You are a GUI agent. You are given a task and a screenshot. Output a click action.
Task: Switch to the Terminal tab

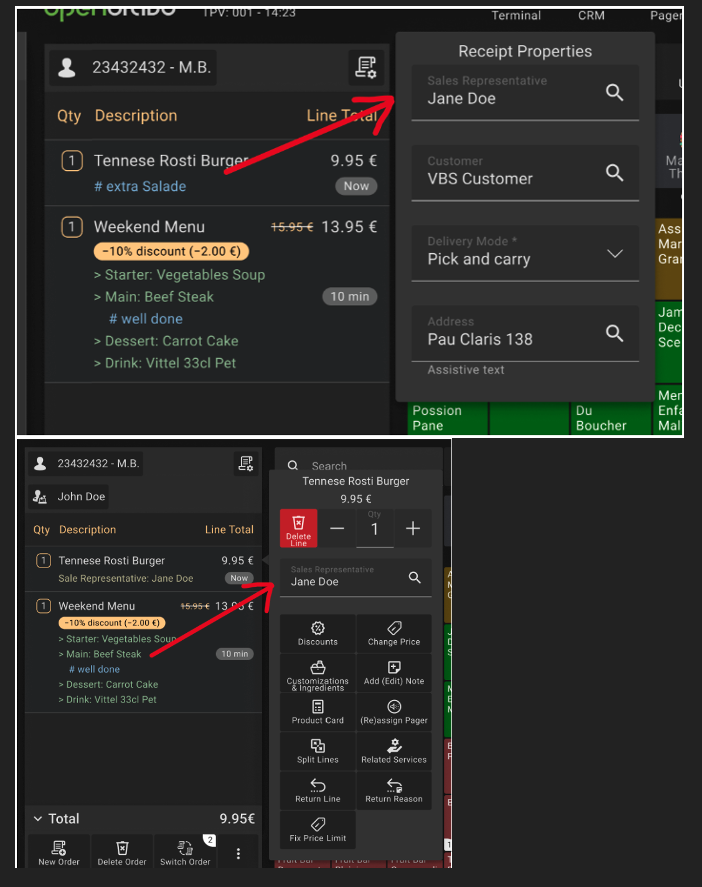pyautogui.click(x=516, y=16)
